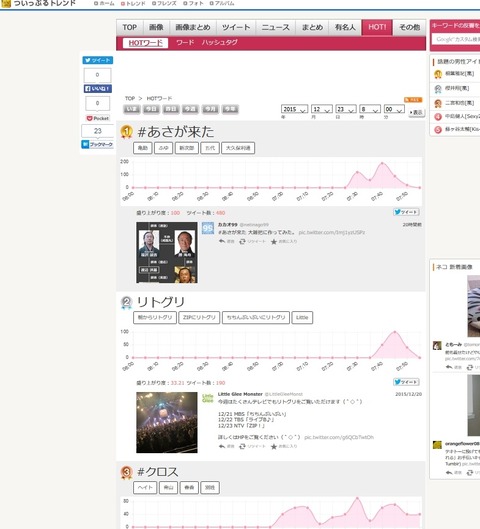The image size is (480, 529).
Task: Click the #クロス trend heading
Action: (x=158, y=472)
